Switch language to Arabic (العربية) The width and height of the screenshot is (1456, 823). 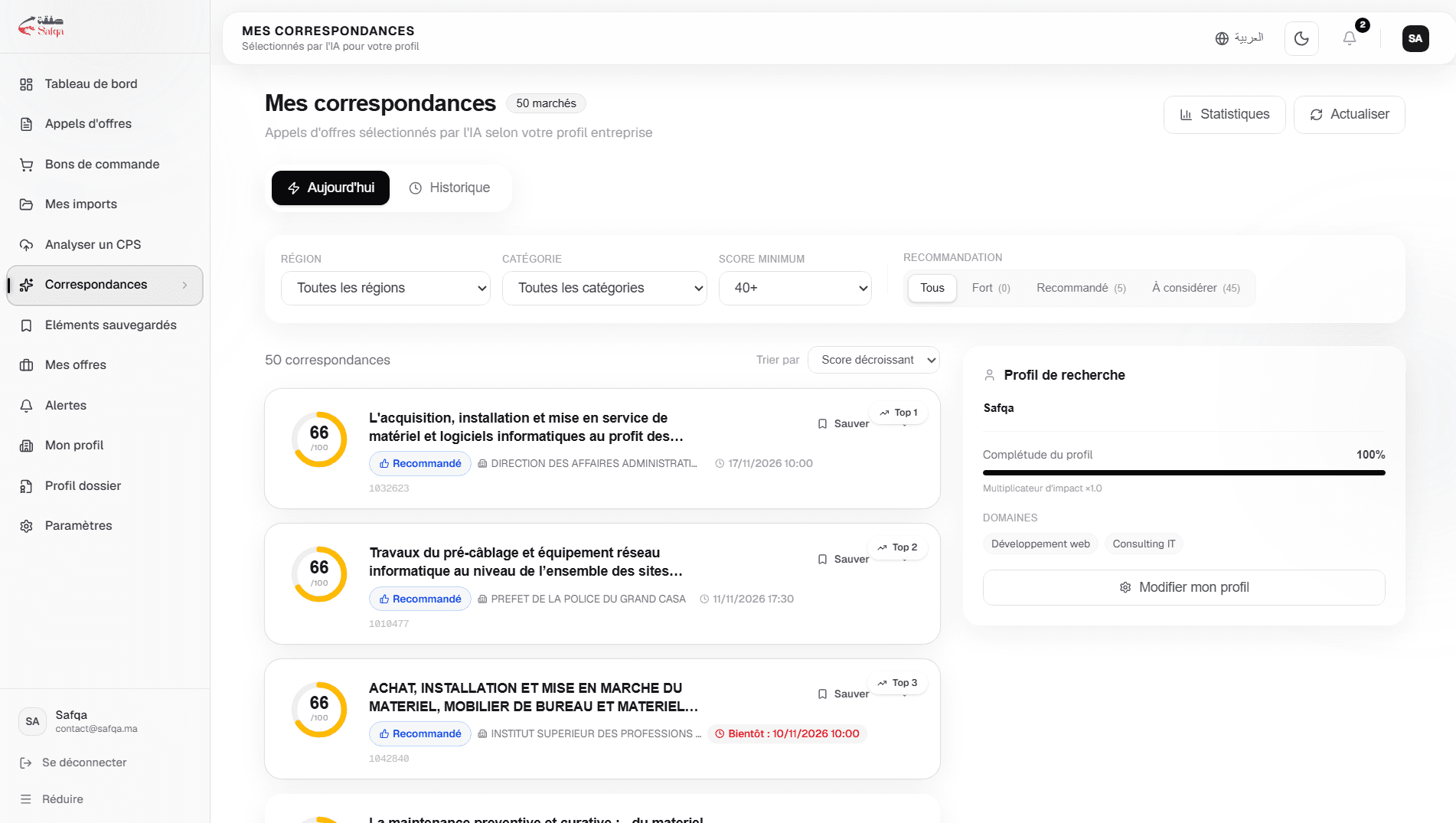[1239, 38]
